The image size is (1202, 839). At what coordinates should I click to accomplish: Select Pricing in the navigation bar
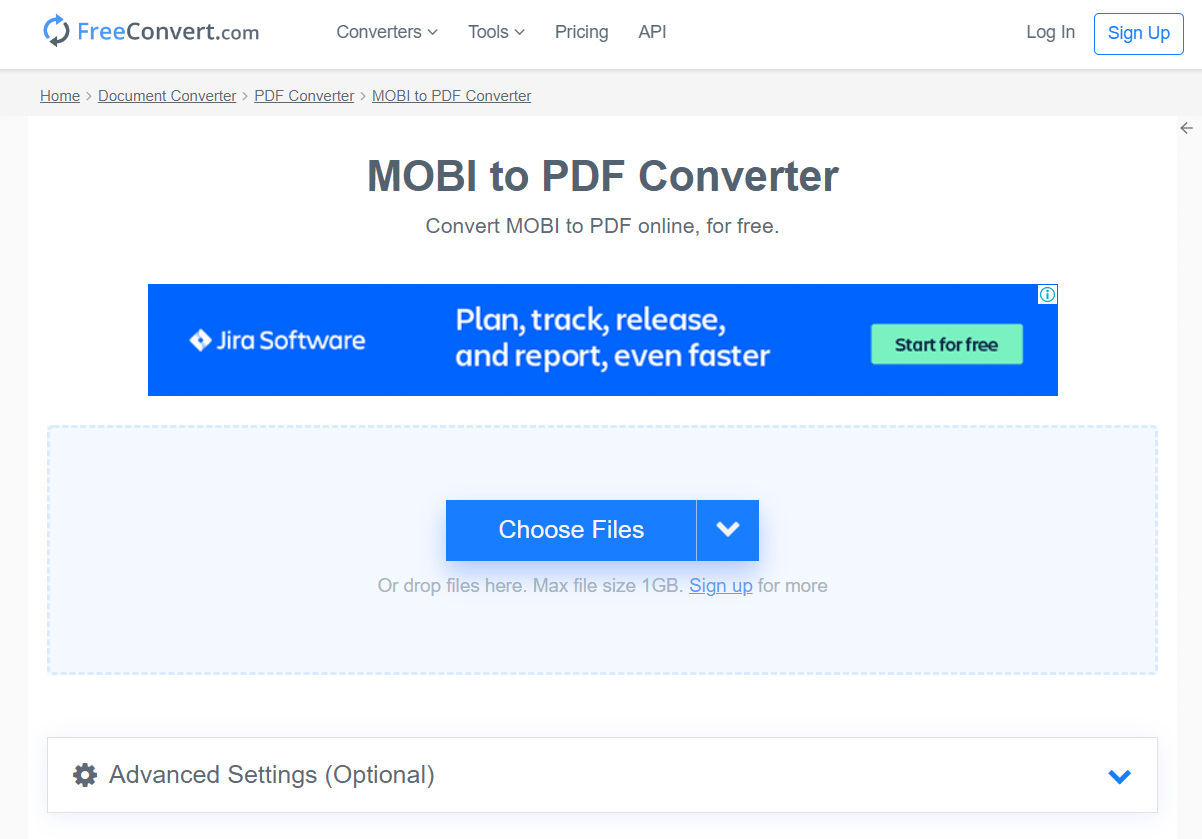[x=581, y=32]
